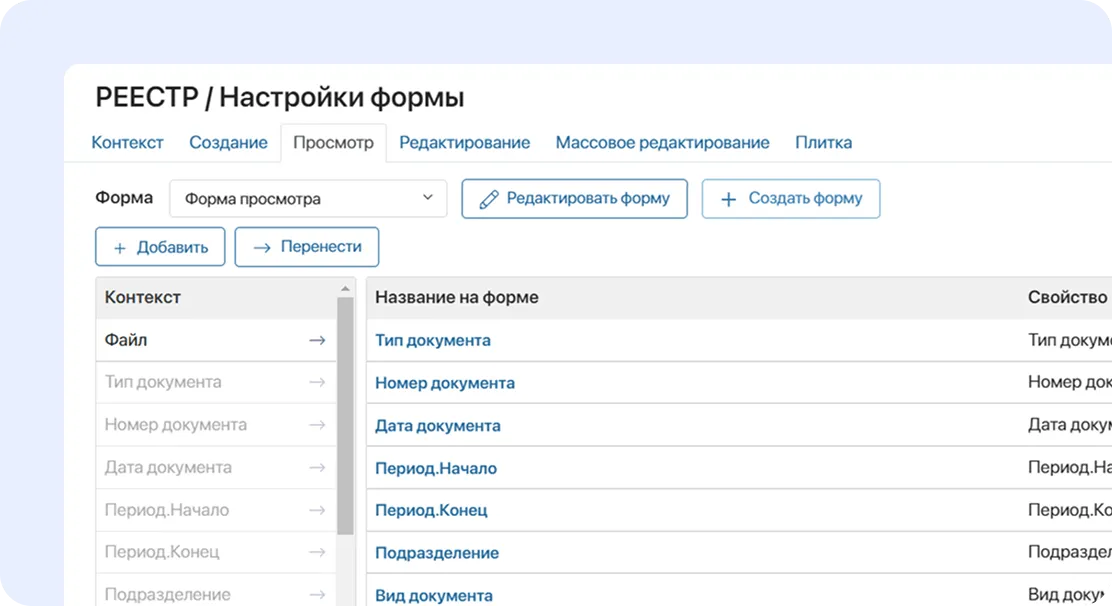Click the chevron in the form selector
The height and width of the screenshot is (606, 1112).
pos(428,198)
